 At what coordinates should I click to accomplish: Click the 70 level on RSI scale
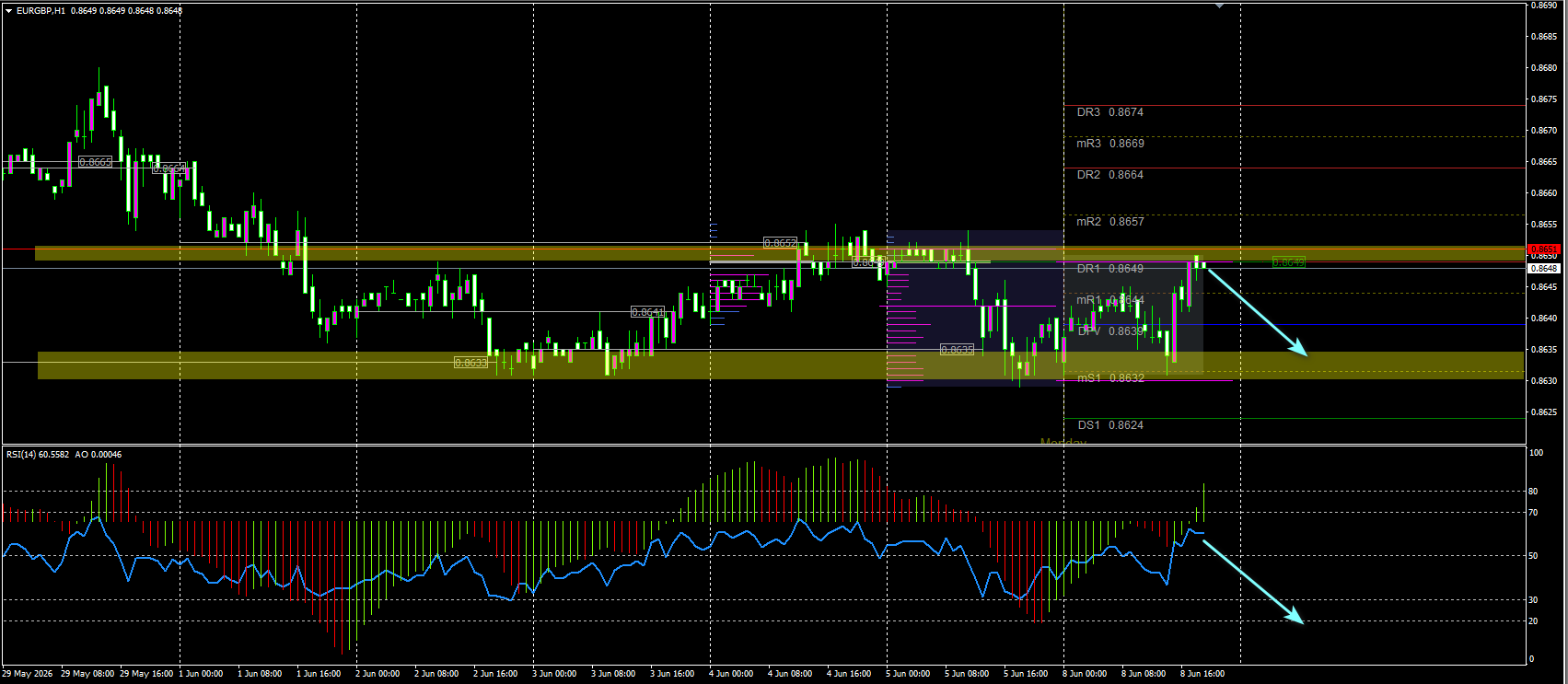1533,513
